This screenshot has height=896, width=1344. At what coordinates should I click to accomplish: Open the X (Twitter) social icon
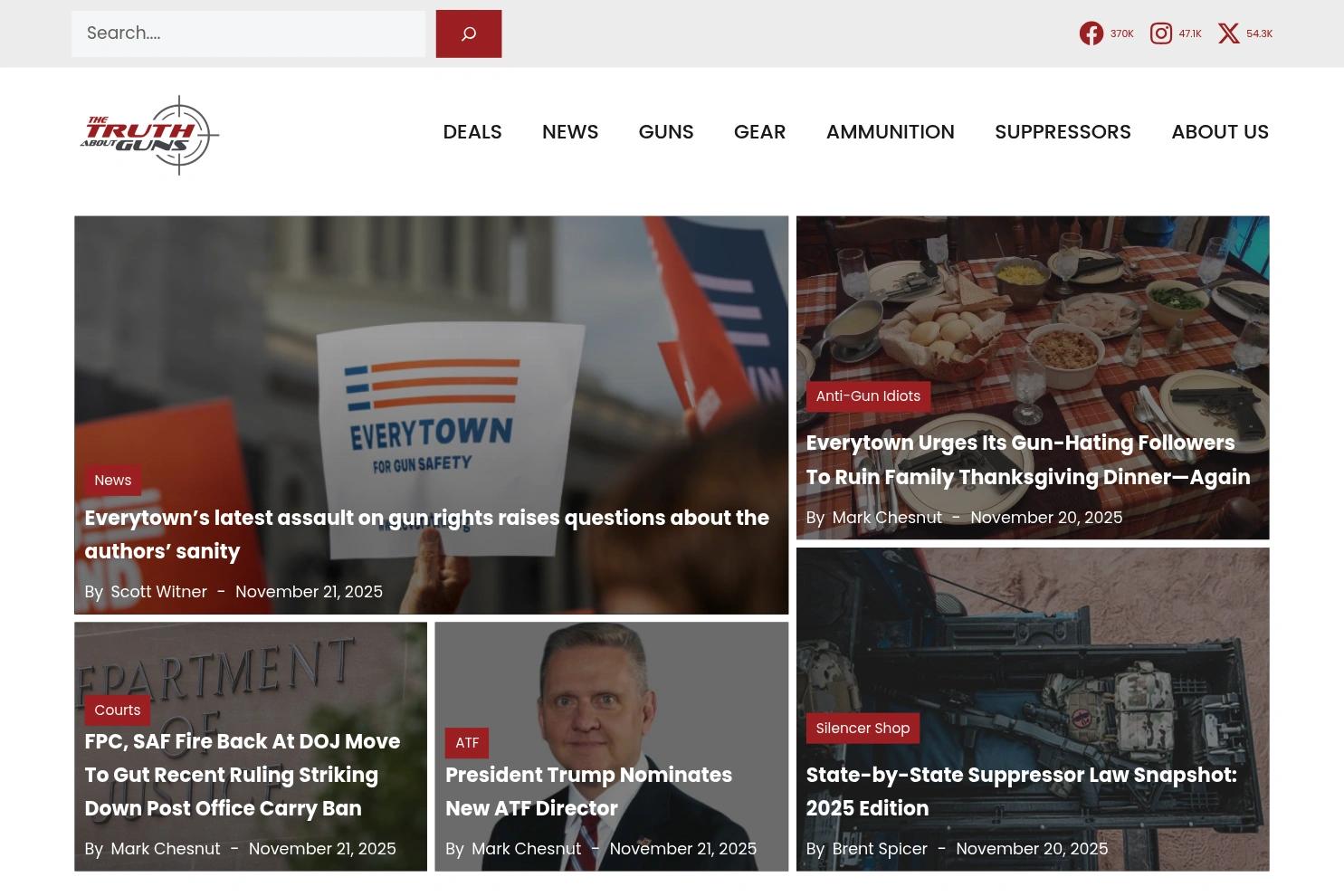(1229, 33)
